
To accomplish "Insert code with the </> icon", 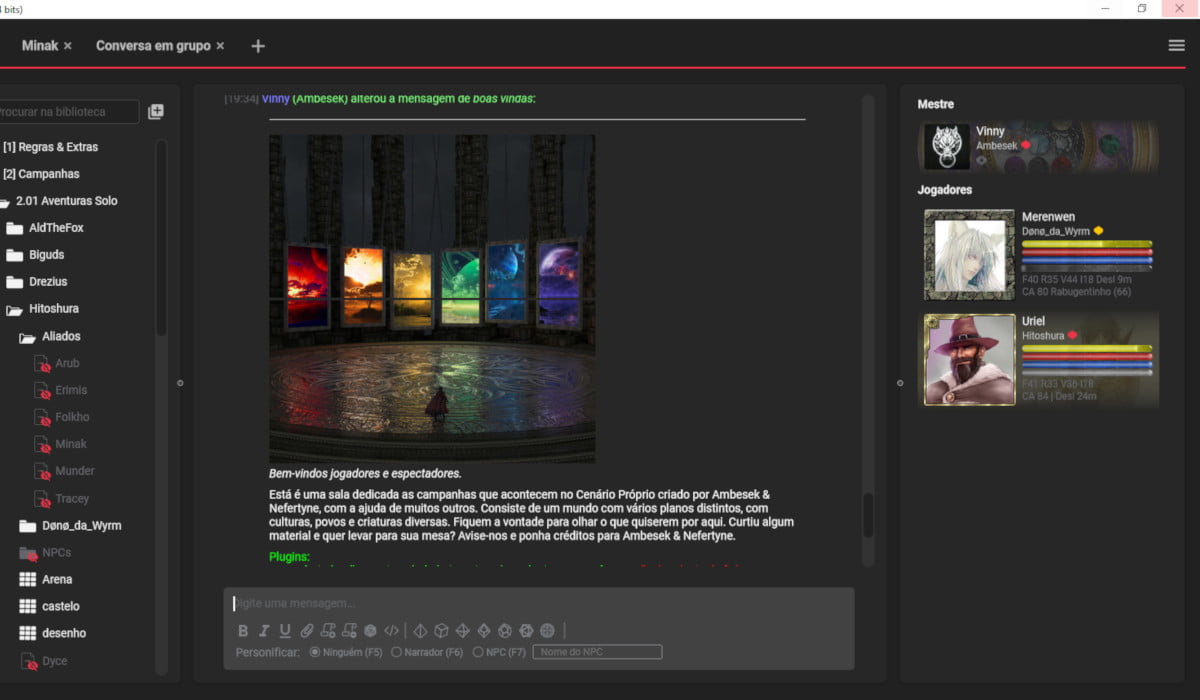I will 391,631.
